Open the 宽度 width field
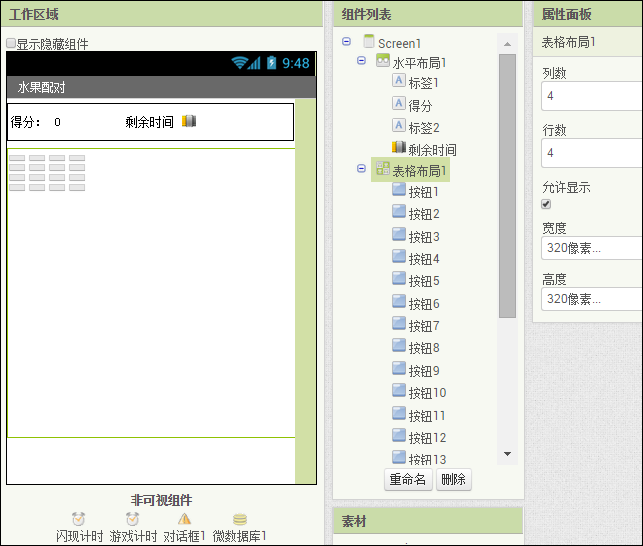 click(592, 248)
